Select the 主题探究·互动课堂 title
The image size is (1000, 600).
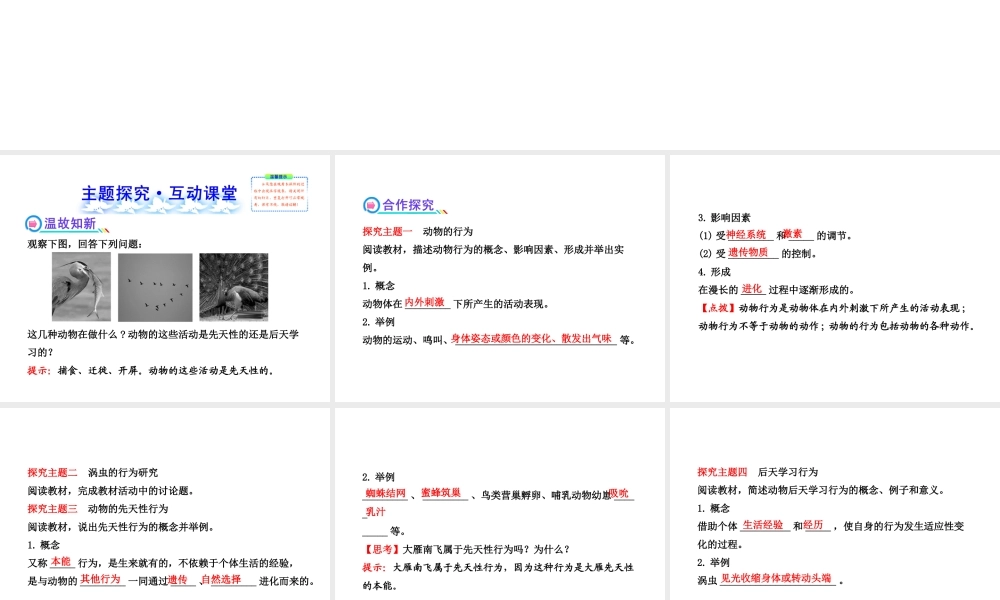point(159,193)
